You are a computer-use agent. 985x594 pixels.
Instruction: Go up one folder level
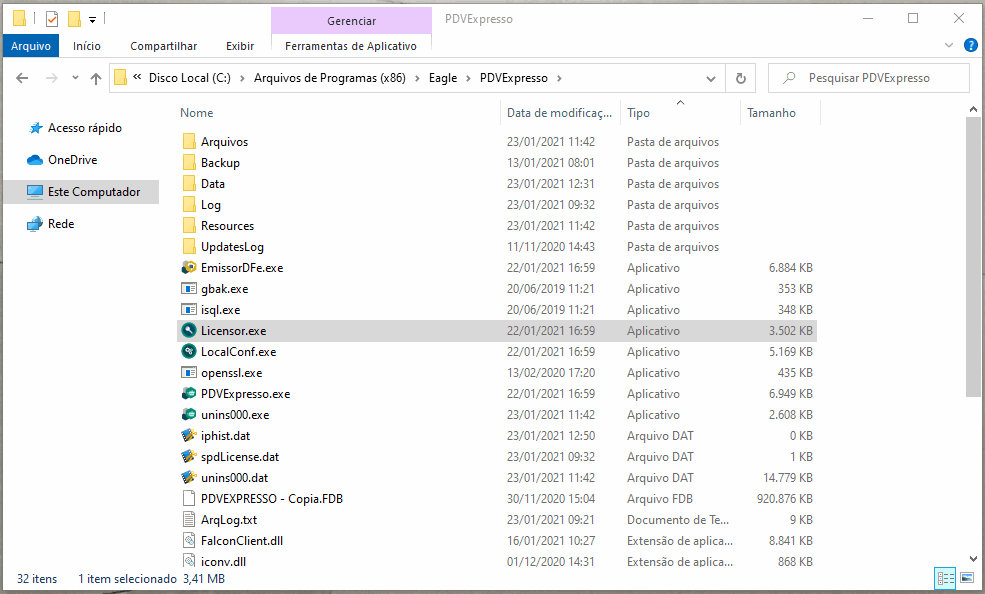click(95, 78)
